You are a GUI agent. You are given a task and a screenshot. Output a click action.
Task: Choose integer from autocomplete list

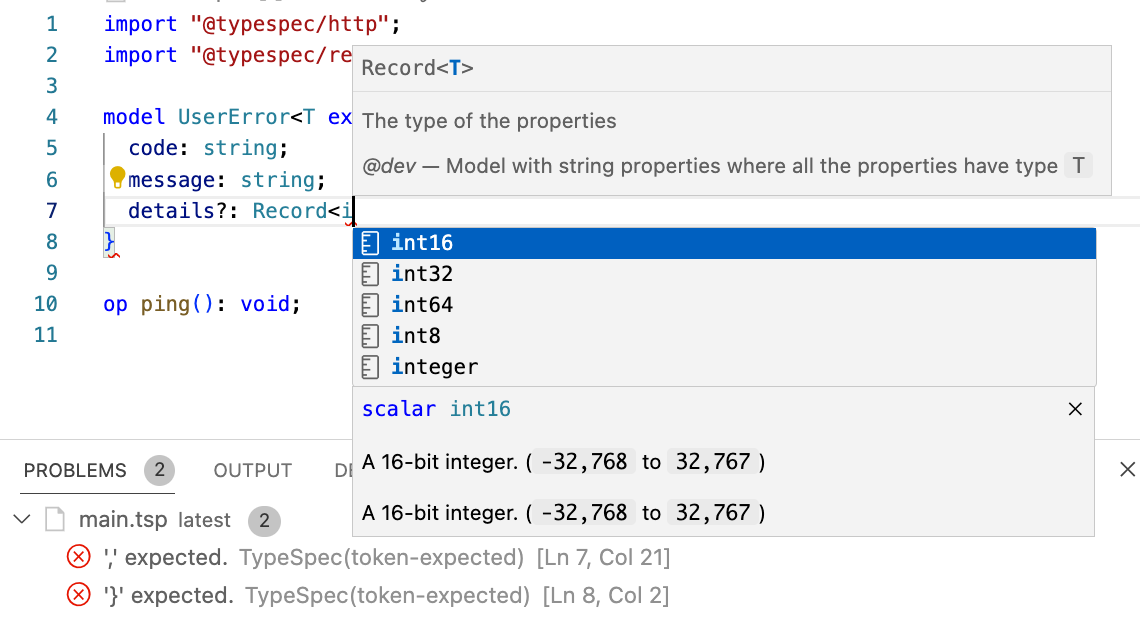pos(434,367)
